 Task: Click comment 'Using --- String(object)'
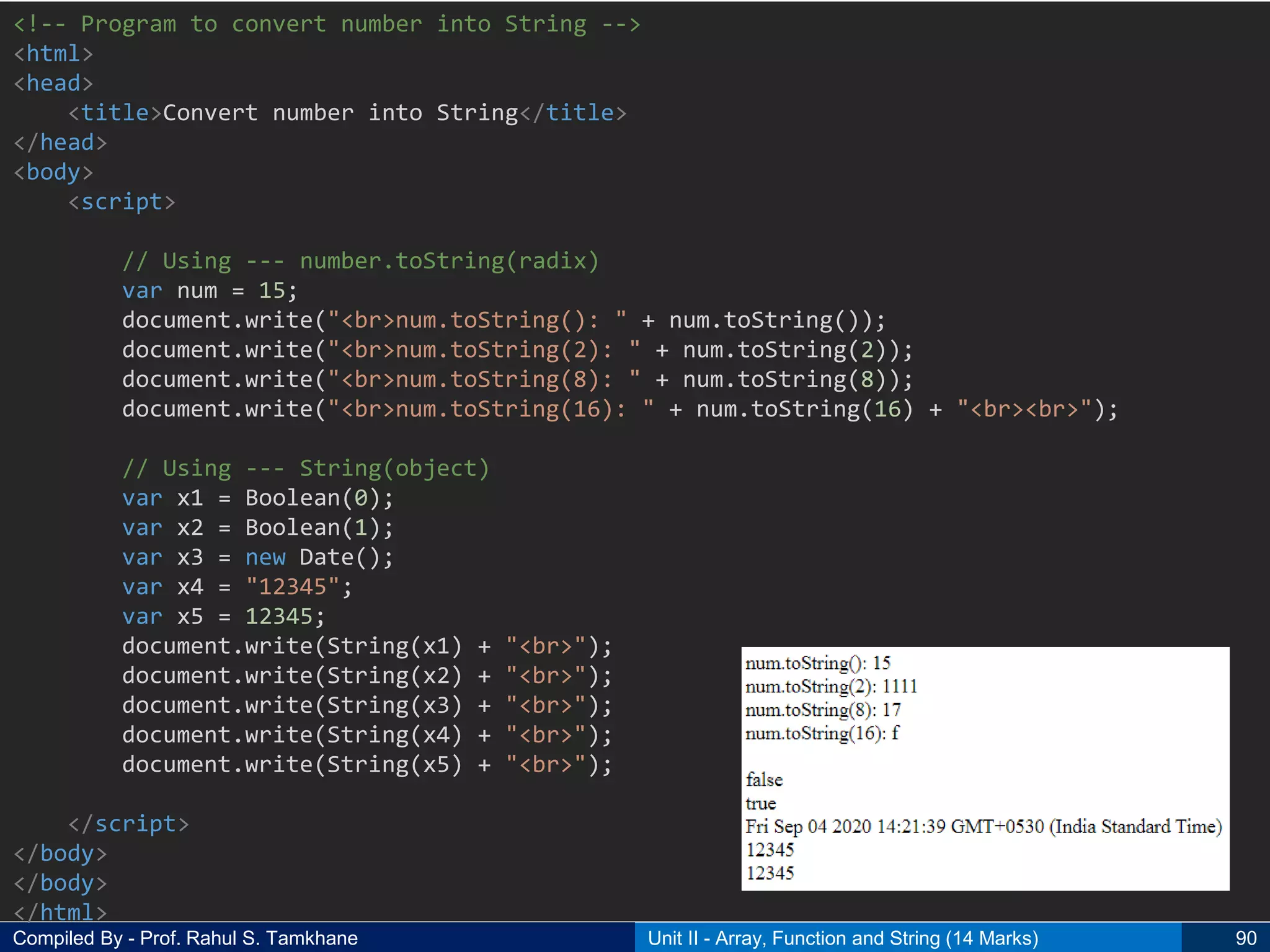(x=306, y=469)
